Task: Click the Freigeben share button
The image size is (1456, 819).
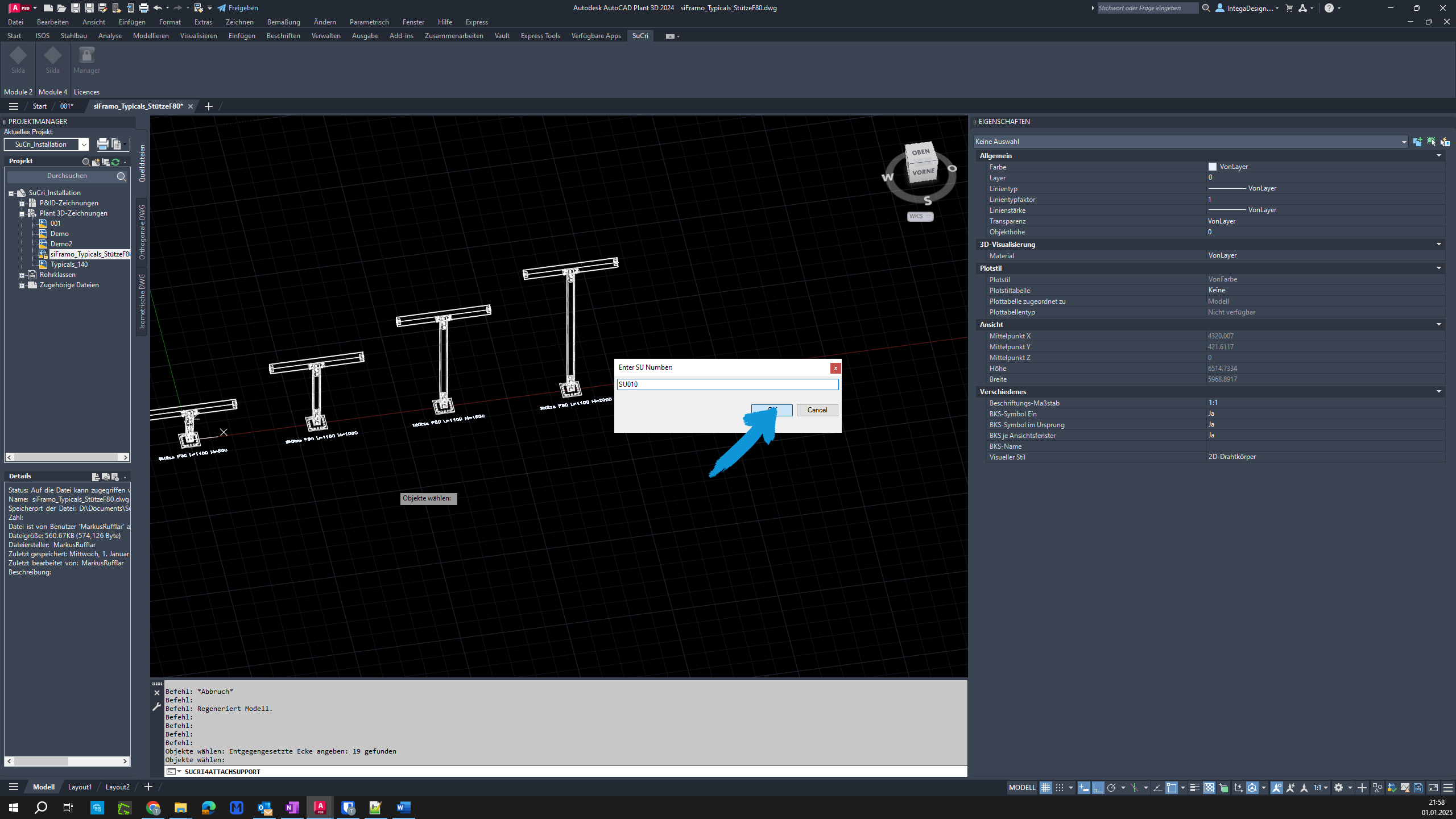Action: click(x=238, y=8)
